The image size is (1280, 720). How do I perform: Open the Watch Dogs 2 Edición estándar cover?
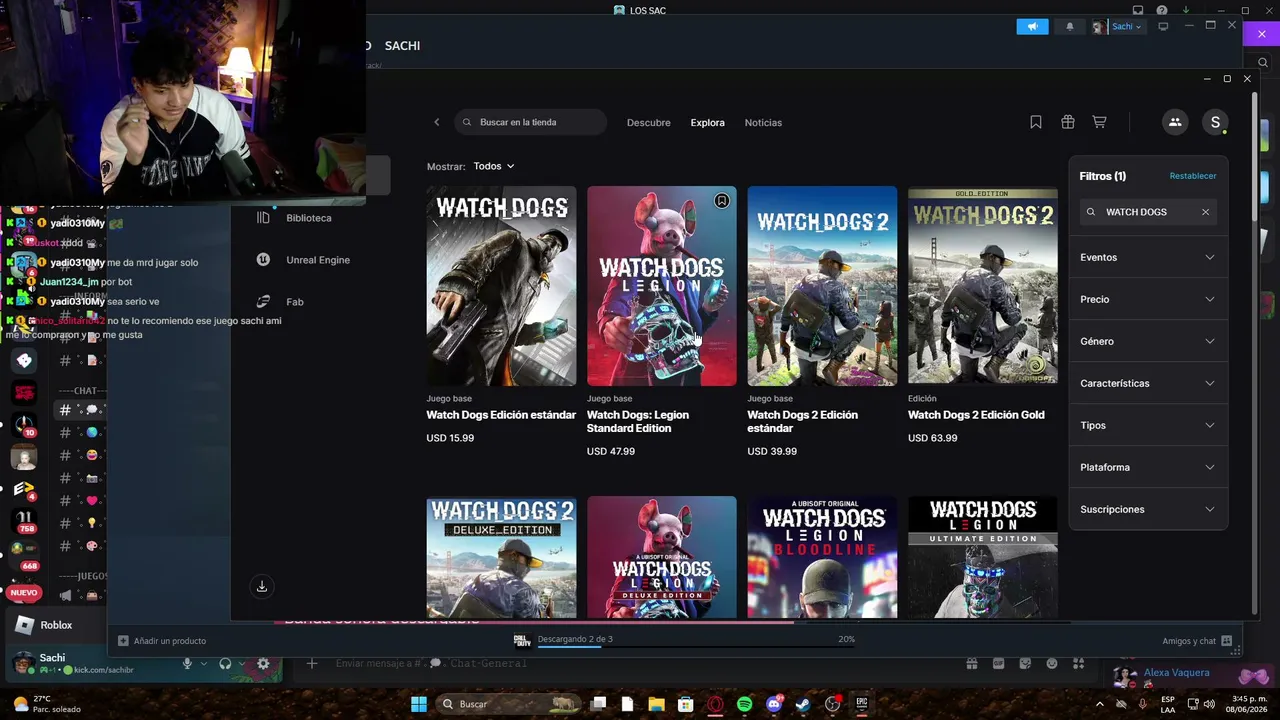pos(822,286)
